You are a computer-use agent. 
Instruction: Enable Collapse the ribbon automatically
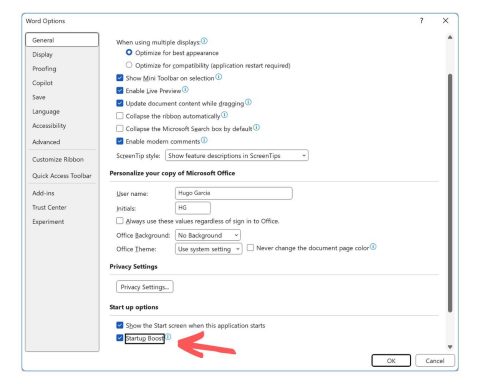coord(120,116)
